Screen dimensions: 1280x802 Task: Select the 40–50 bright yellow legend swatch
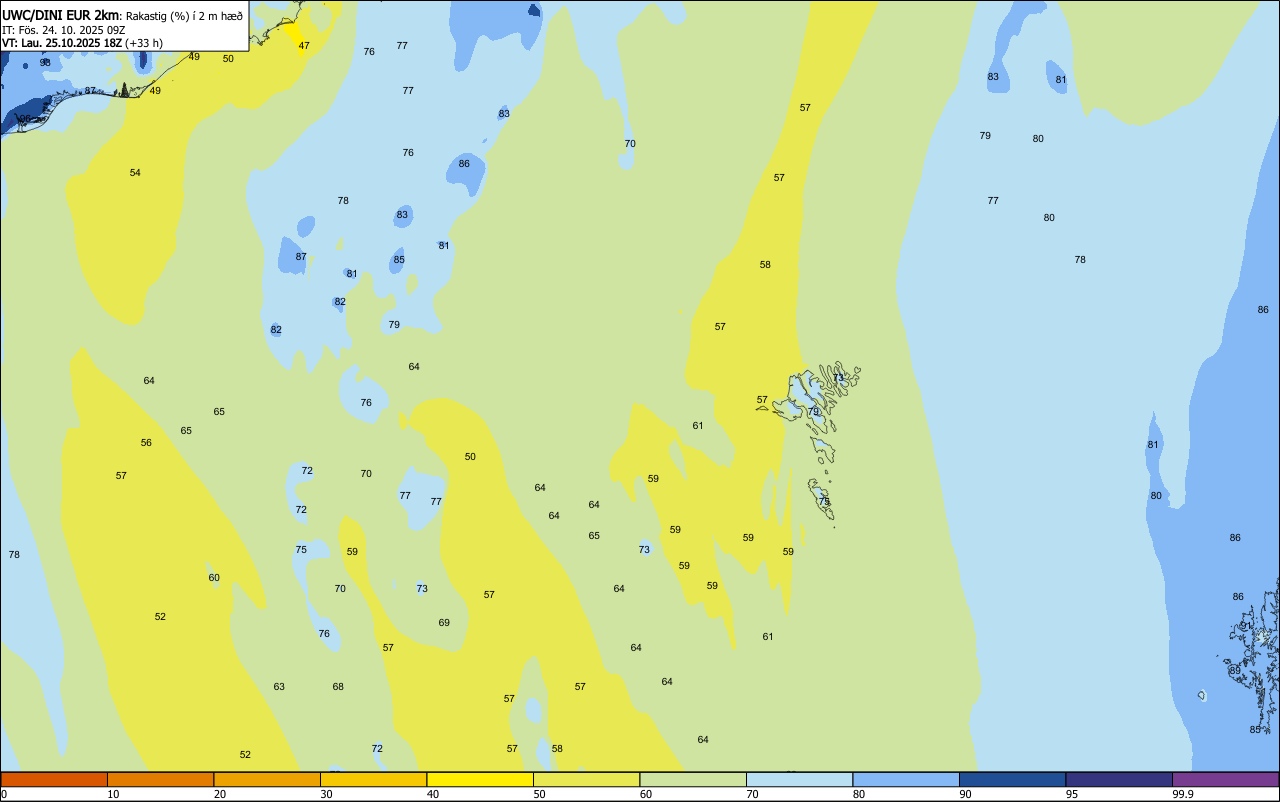[480, 779]
